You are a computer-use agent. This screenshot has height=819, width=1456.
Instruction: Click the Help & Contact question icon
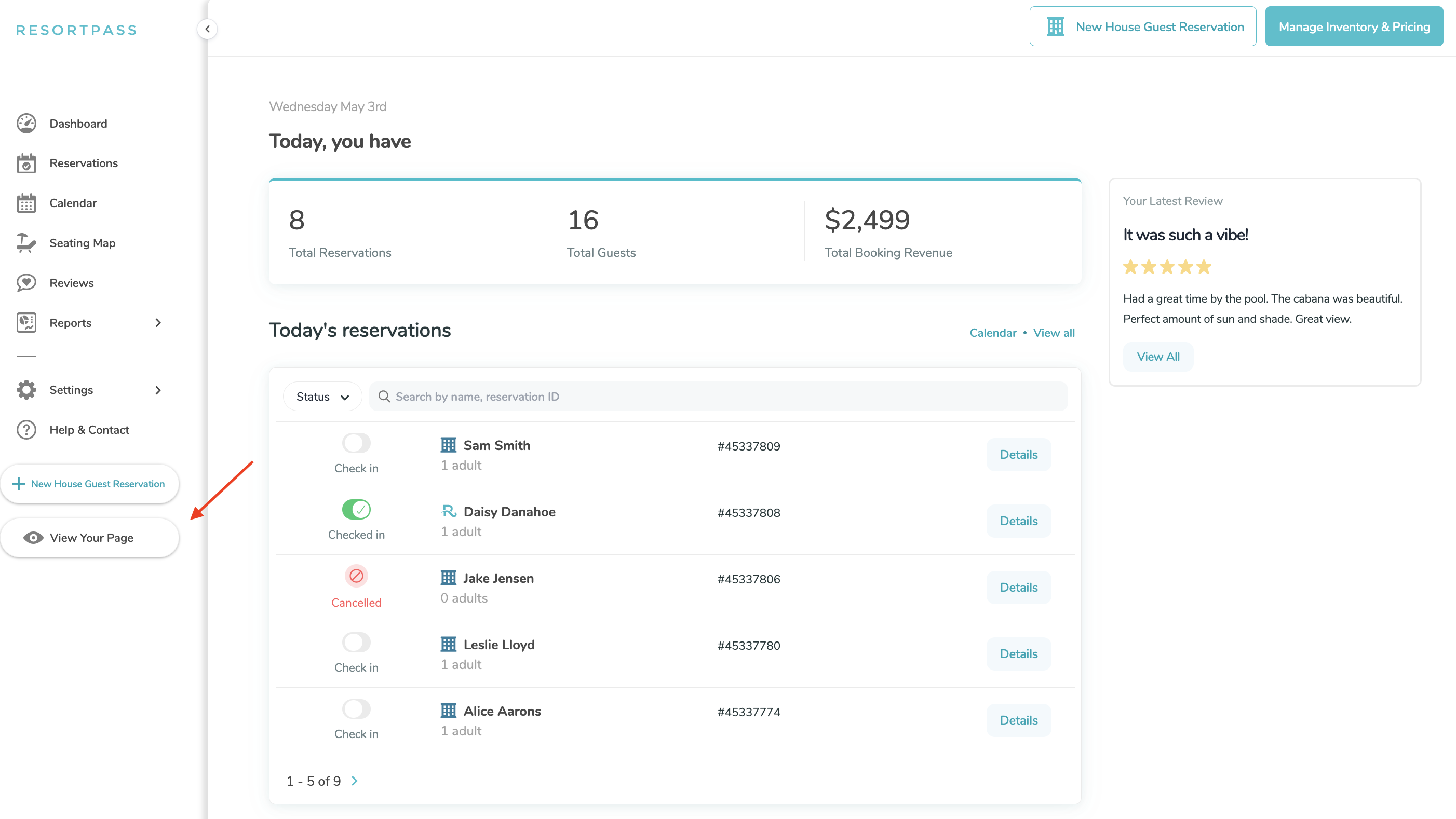coord(26,430)
